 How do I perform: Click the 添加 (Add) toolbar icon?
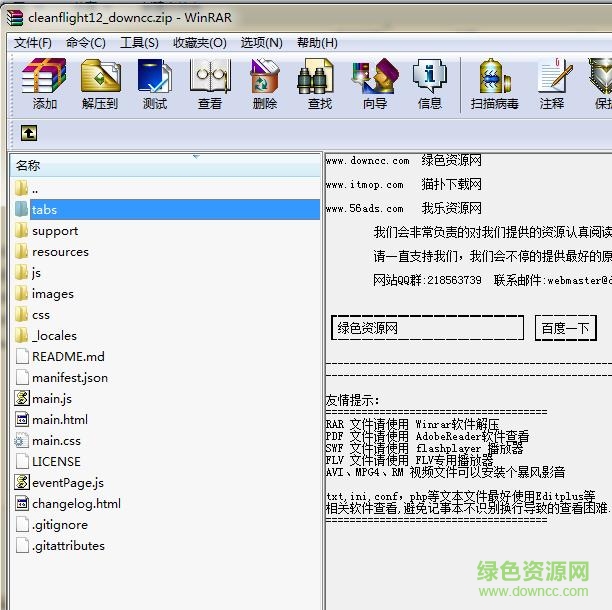44,84
